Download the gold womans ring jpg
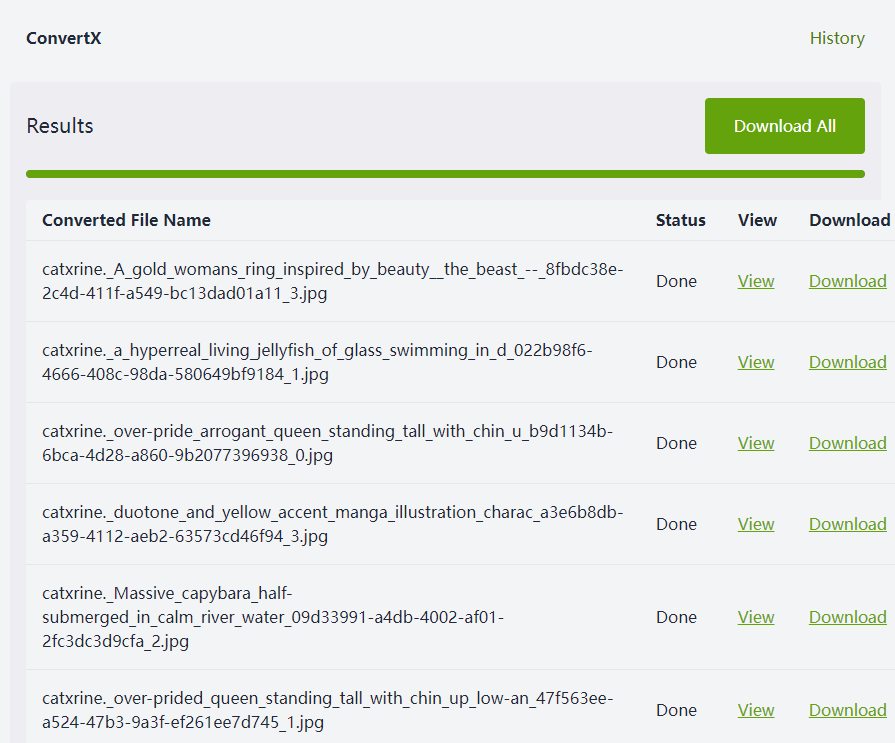Screen dimensions: 895x743 pyautogui.click(x=848, y=281)
